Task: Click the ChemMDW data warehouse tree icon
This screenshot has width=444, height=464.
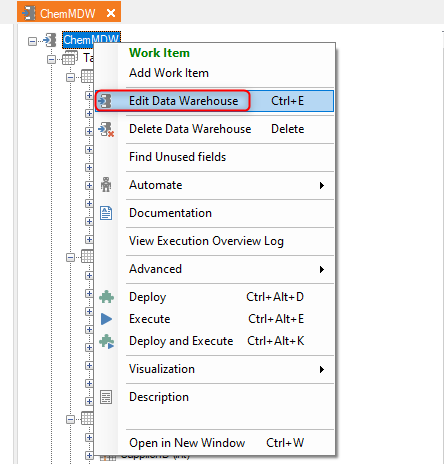Action: pos(50,40)
